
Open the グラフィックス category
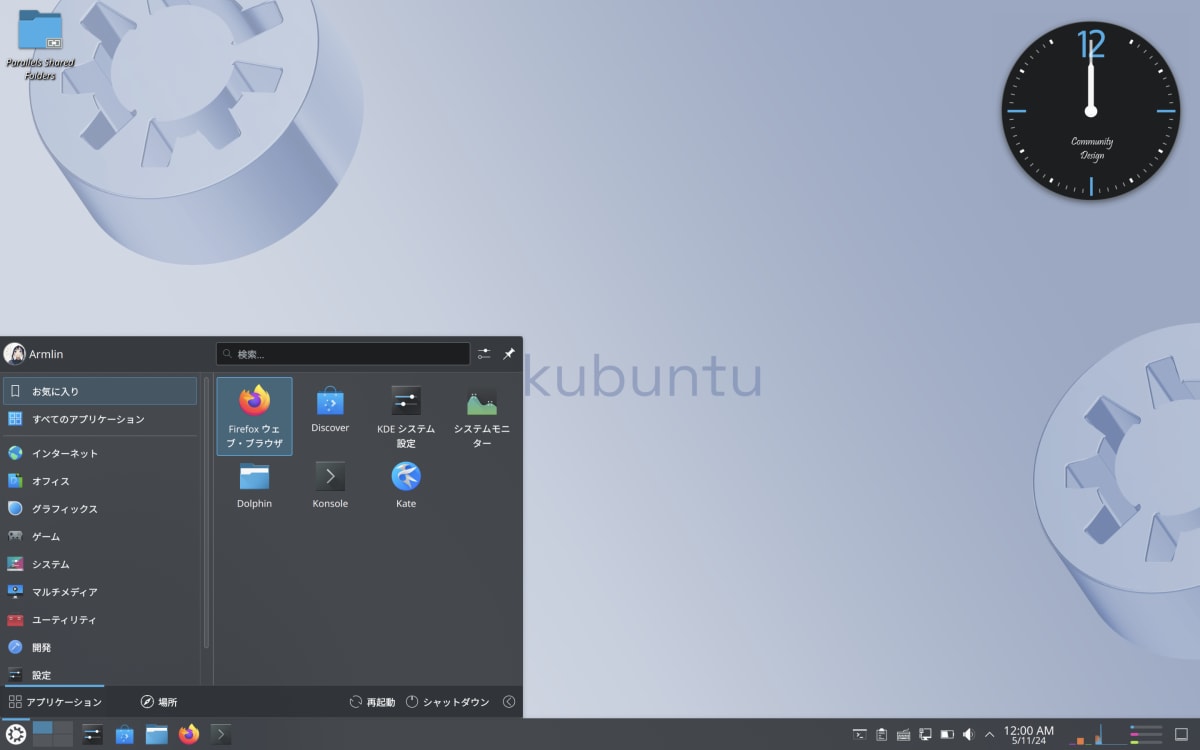coord(100,509)
